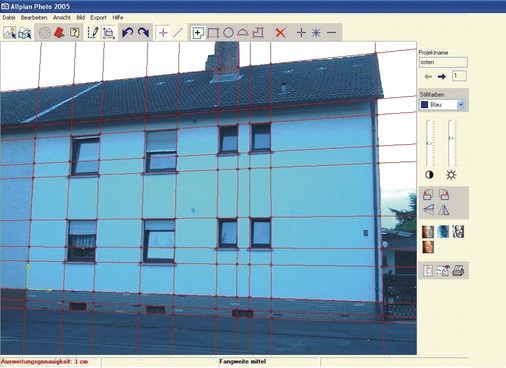The height and width of the screenshot is (368, 506).
Task: Select the stepped polygon outline tool
Action: pyautogui.click(x=259, y=33)
